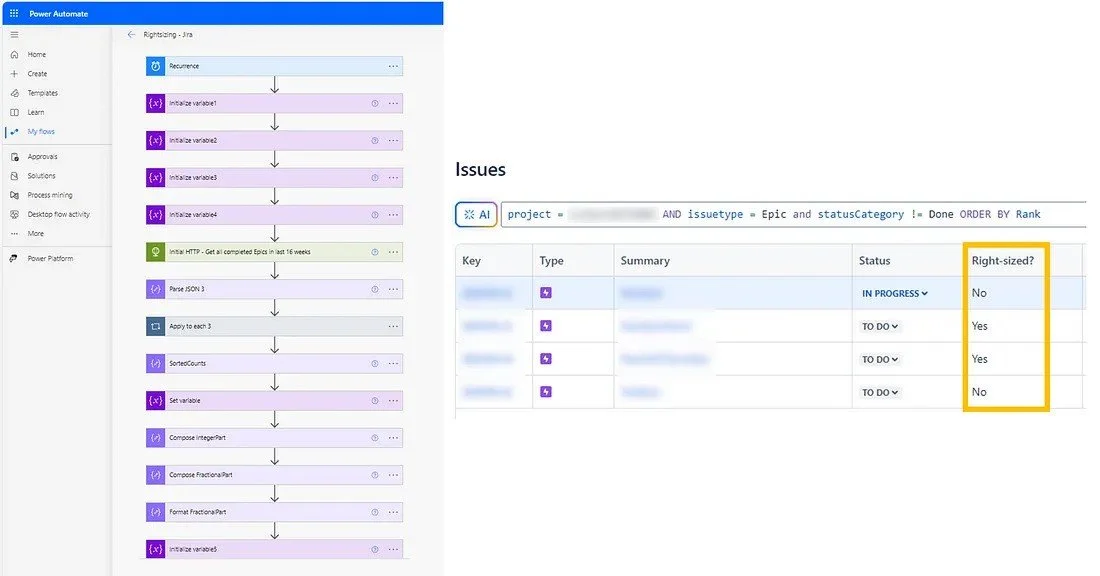Screen dimensions: 1100x576
Task: Select the 'No' value in the first row
Action: pos(979,293)
